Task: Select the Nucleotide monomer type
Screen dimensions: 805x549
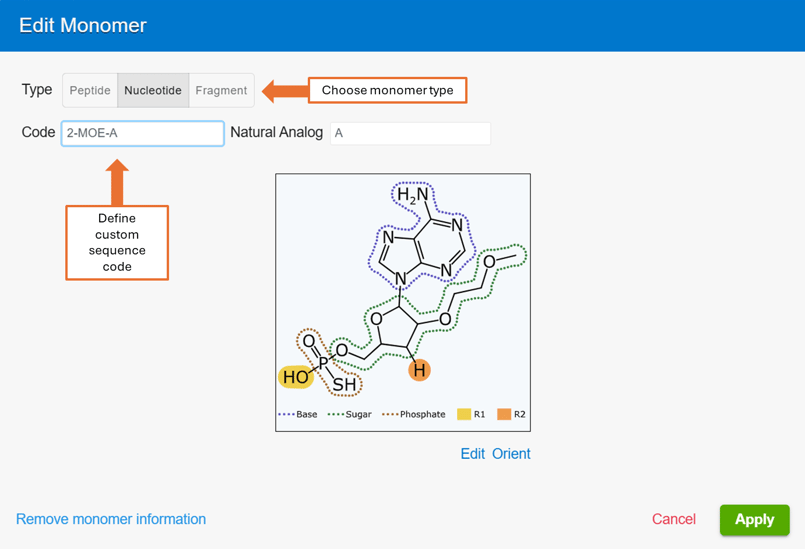Action: [153, 90]
